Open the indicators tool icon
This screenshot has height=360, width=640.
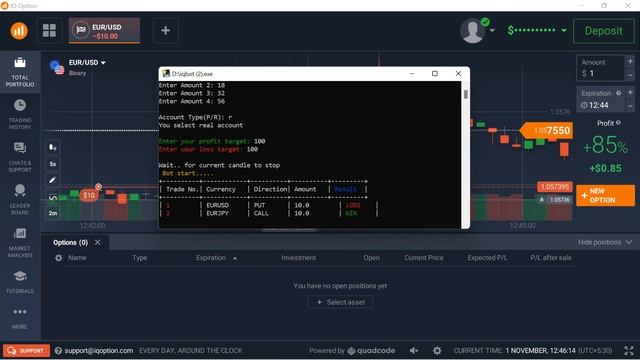coord(53,197)
